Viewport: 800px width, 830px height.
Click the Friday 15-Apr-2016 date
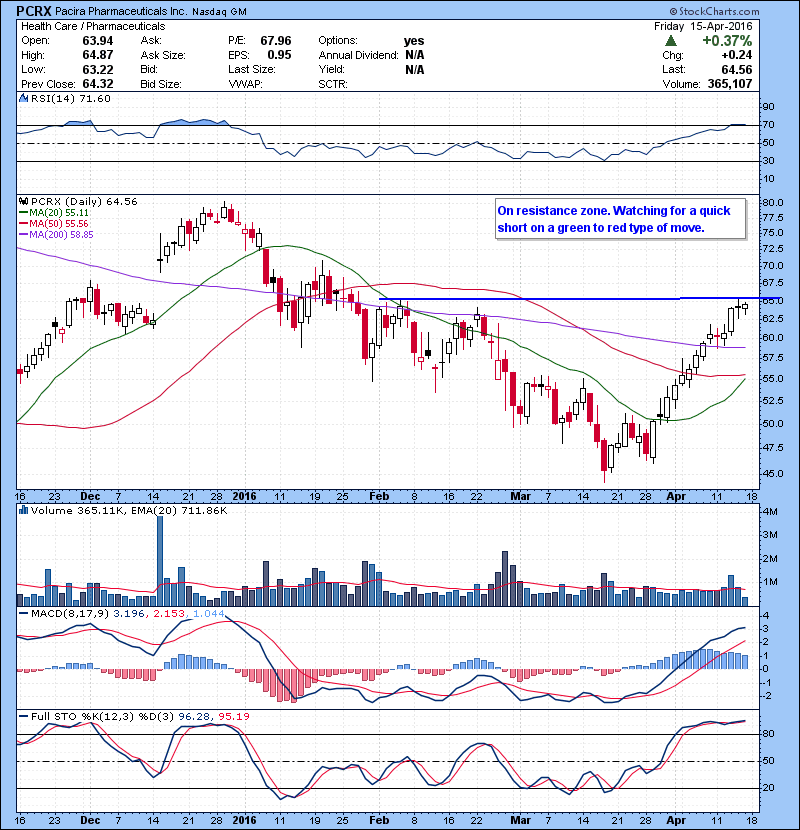pos(703,26)
